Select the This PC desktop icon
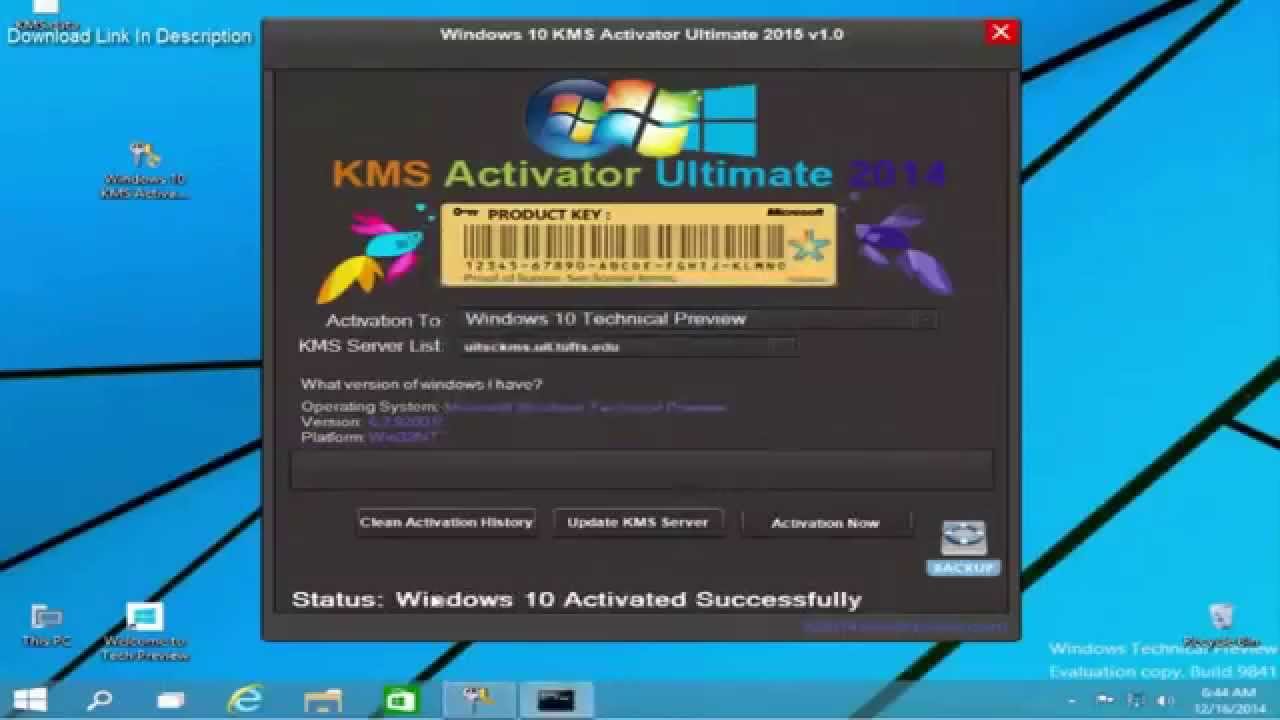1280x720 pixels. tap(47, 625)
